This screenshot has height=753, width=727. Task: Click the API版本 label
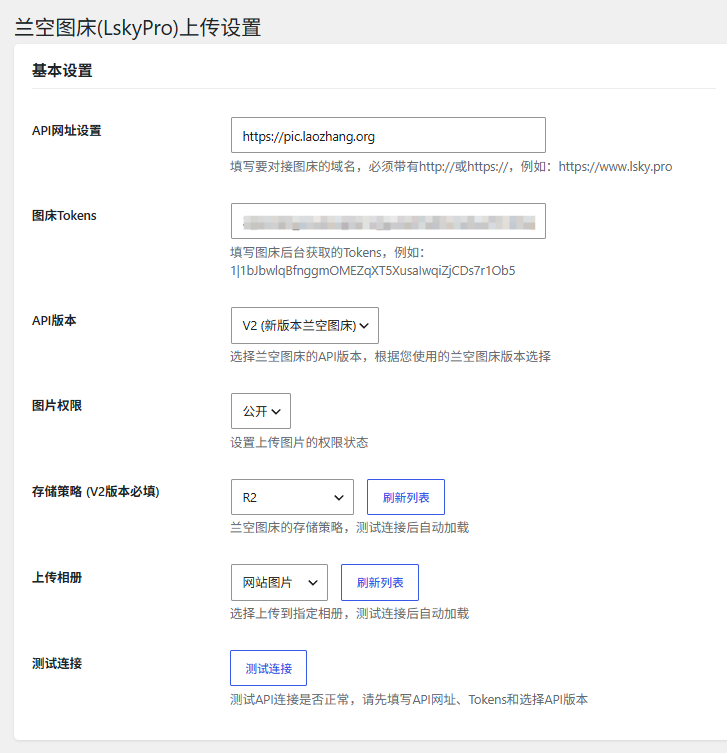[54, 320]
